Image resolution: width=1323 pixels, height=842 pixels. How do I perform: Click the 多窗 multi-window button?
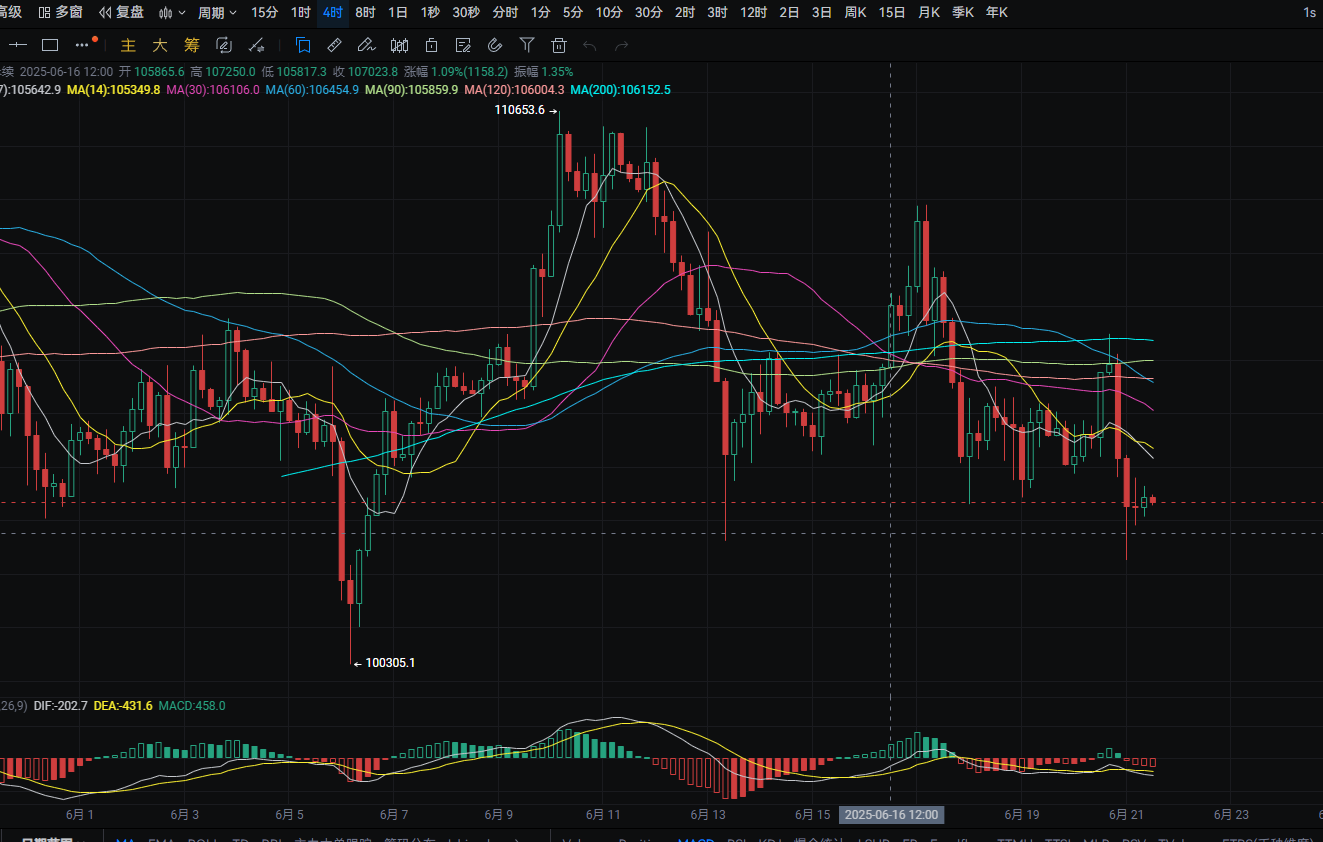pos(61,13)
